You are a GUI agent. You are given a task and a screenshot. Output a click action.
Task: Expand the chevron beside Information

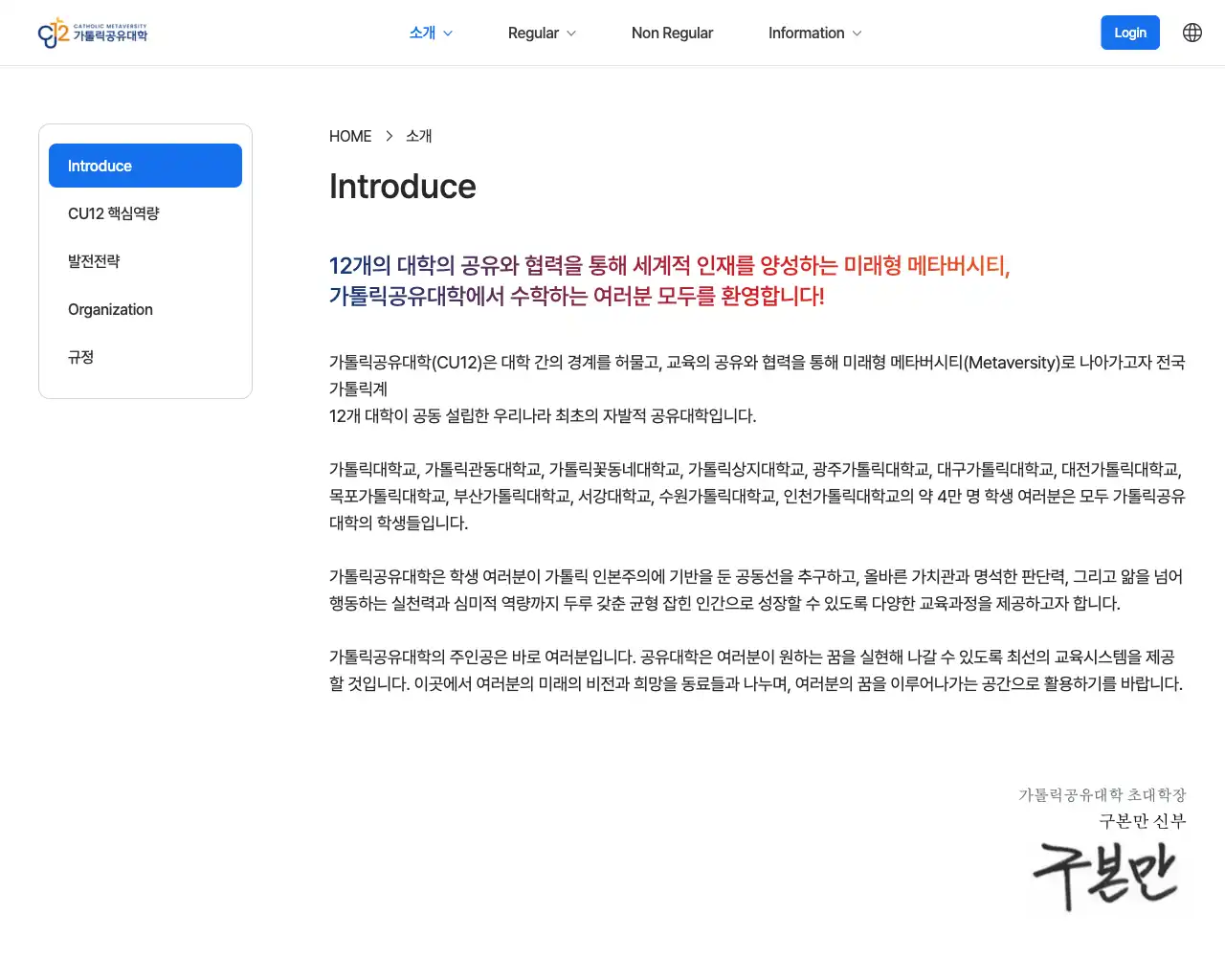(x=857, y=33)
